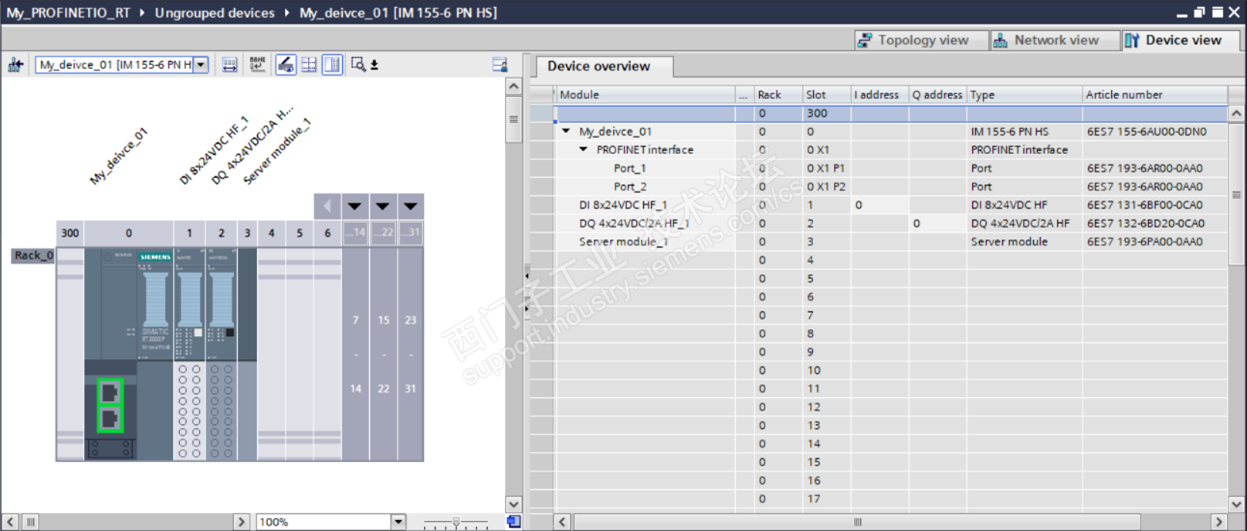Click the overview navigation icon beside zoom slider

click(x=514, y=522)
